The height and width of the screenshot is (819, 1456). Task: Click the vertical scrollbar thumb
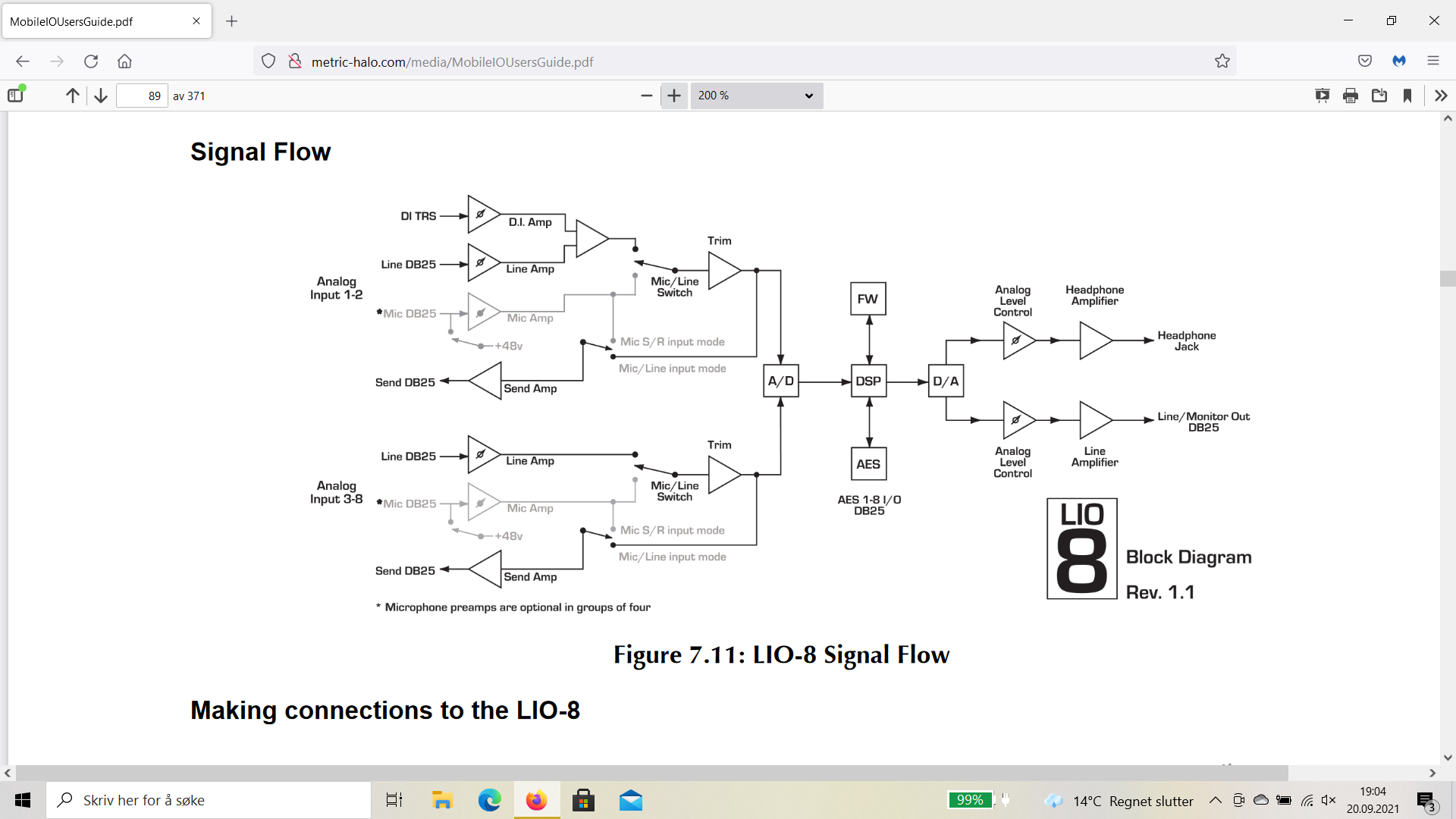pos(1447,278)
